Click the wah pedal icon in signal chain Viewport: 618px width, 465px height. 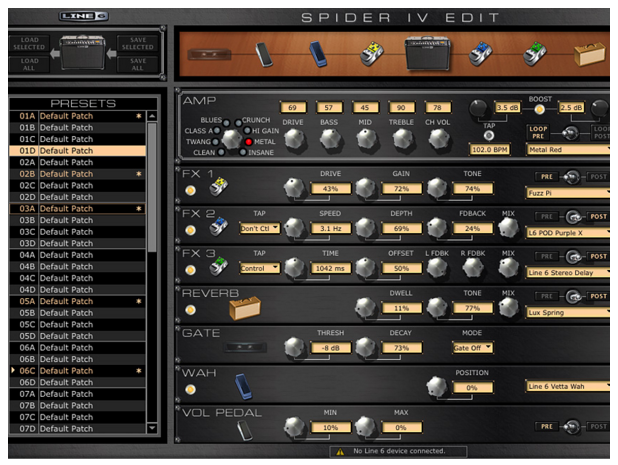(318, 54)
